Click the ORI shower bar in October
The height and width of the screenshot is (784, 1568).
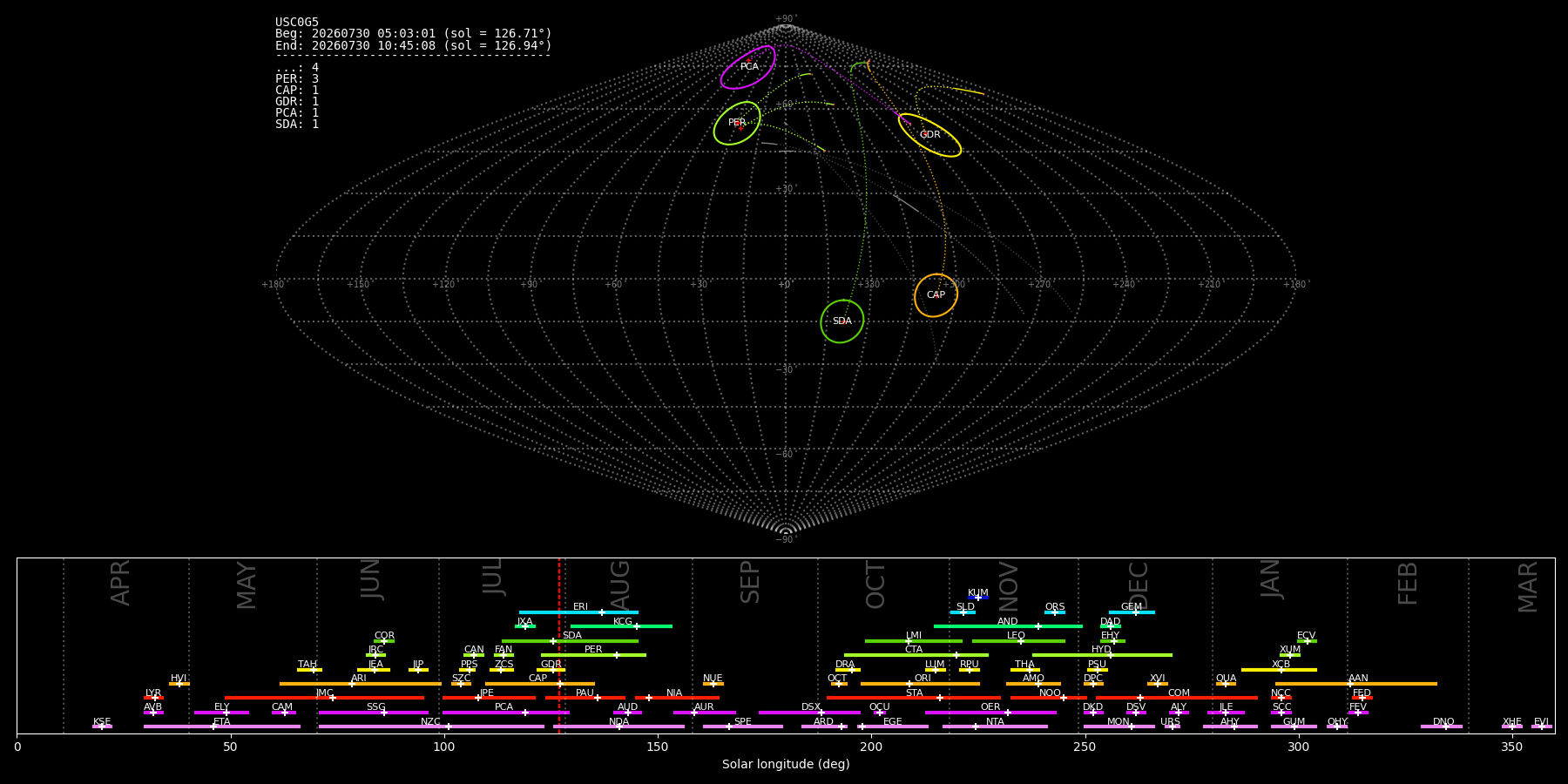(920, 684)
